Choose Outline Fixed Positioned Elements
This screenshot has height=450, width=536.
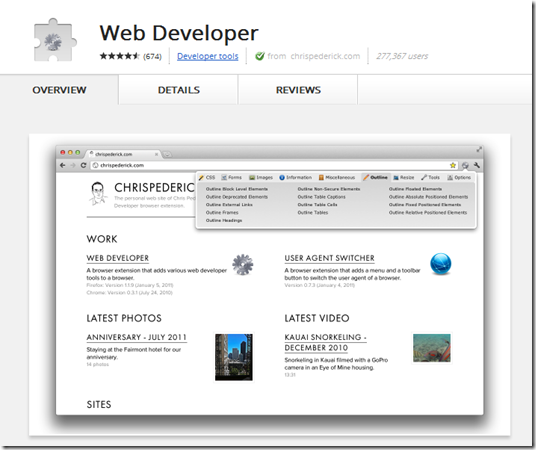point(425,204)
